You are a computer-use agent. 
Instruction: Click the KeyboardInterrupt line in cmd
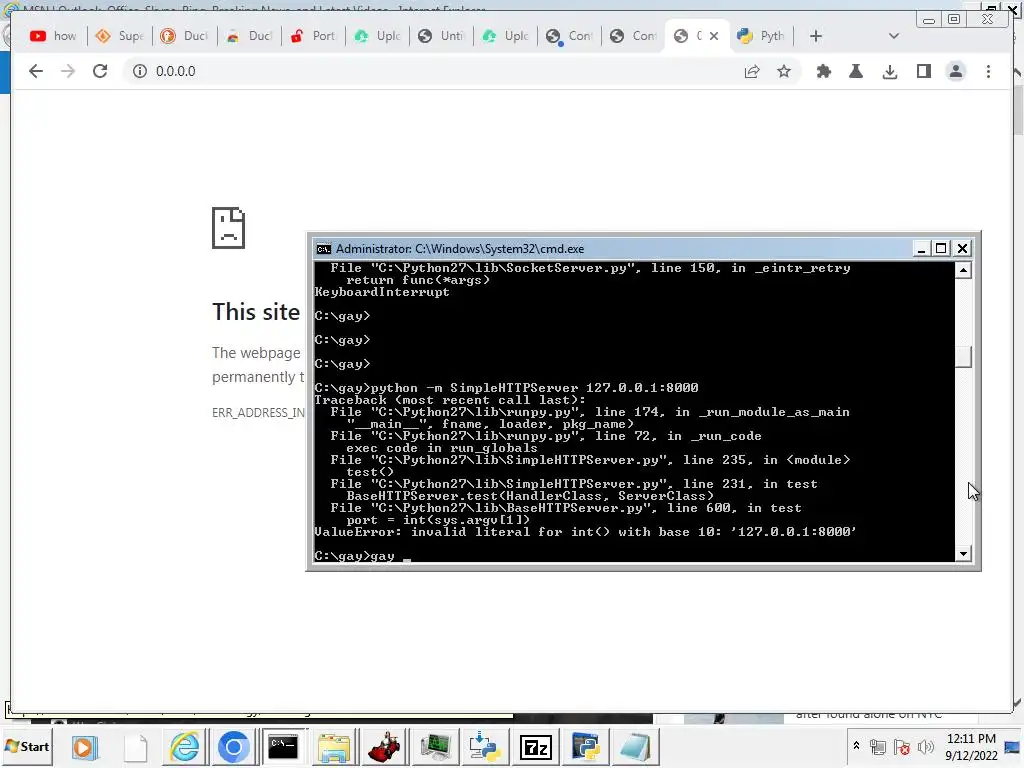pyautogui.click(x=382, y=292)
